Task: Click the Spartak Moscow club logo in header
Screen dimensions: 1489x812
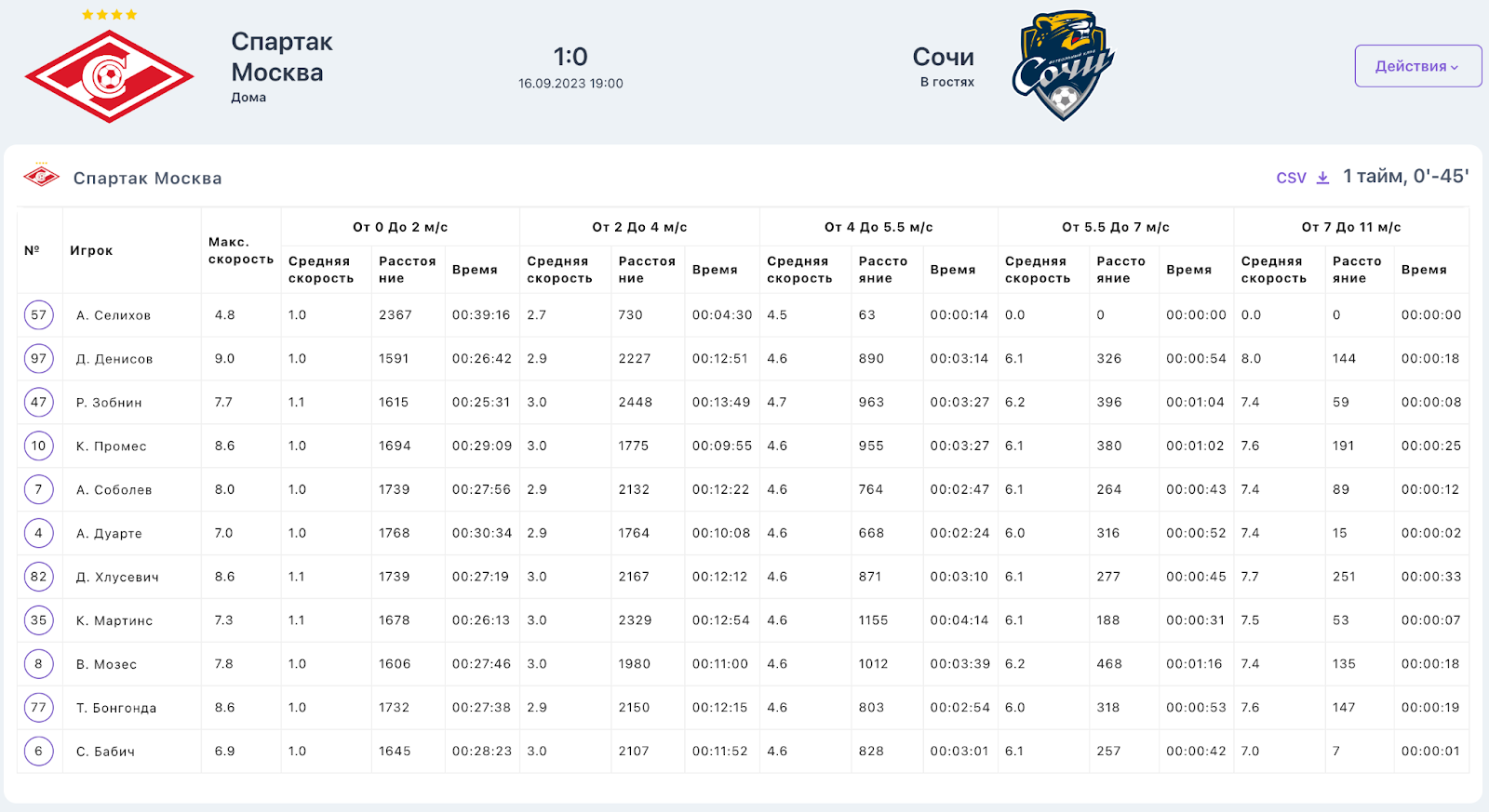Action: coord(109,76)
